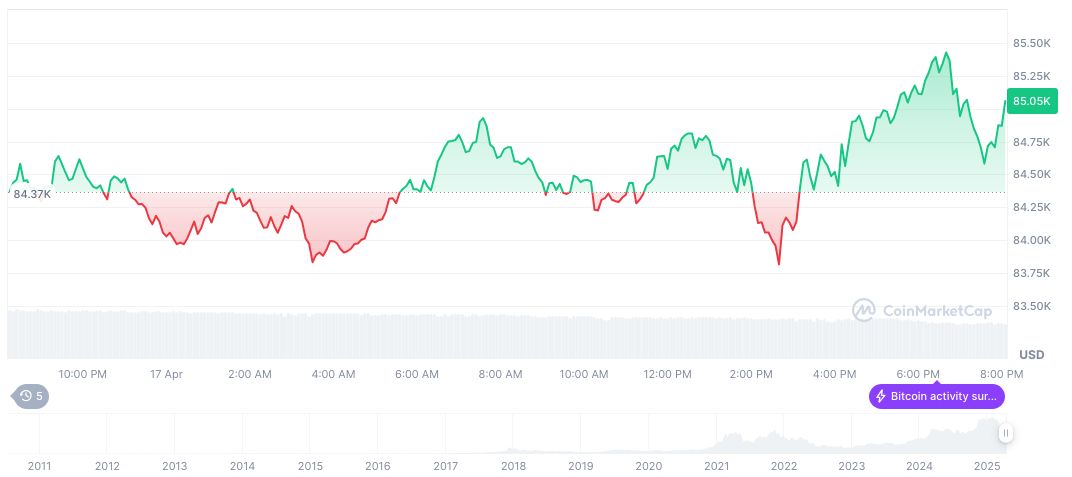This screenshot has height=477, width=1072.
Task: Click the 2011 year marker
Action: click(x=39, y=466)
